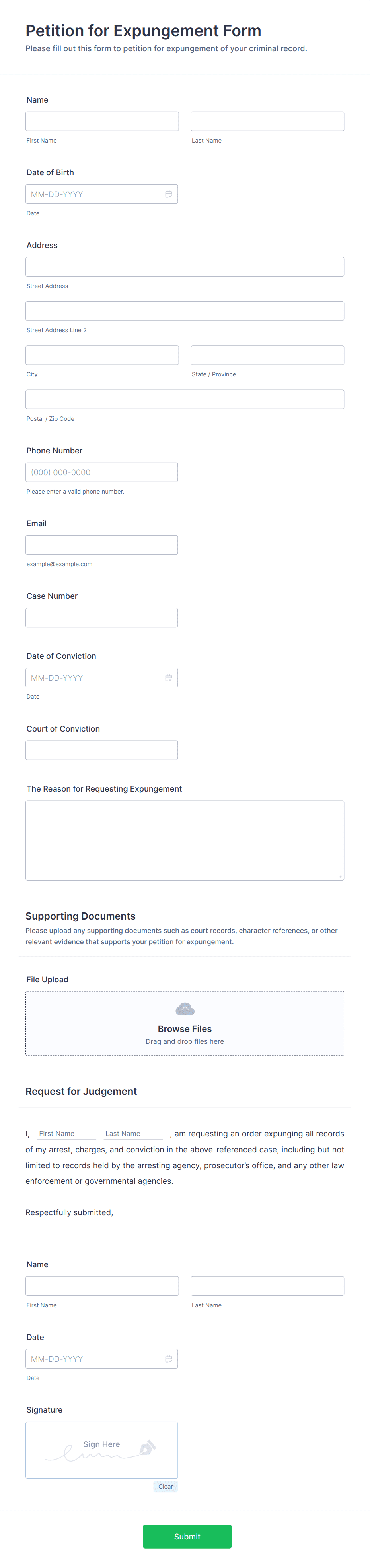Click the Court of Conviction field
This screenshot has height=1568, width=370.
(x=101, y=750)
